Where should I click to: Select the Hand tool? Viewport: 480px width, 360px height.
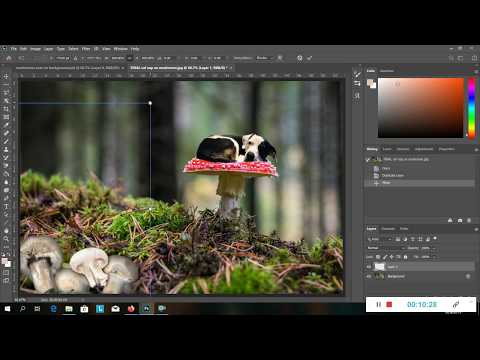click(x=6, y=231)
